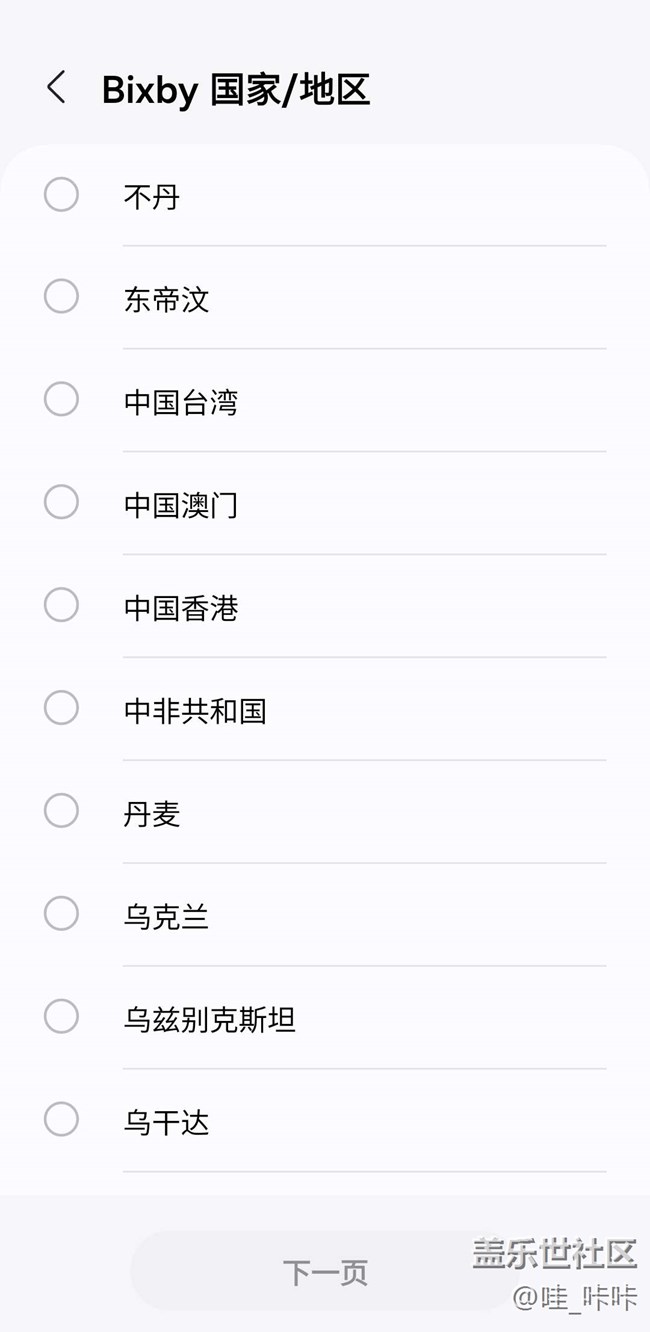Choose the 乌干达 radio button
The image size is (650, 1332).
click(x=61, y=1120)
